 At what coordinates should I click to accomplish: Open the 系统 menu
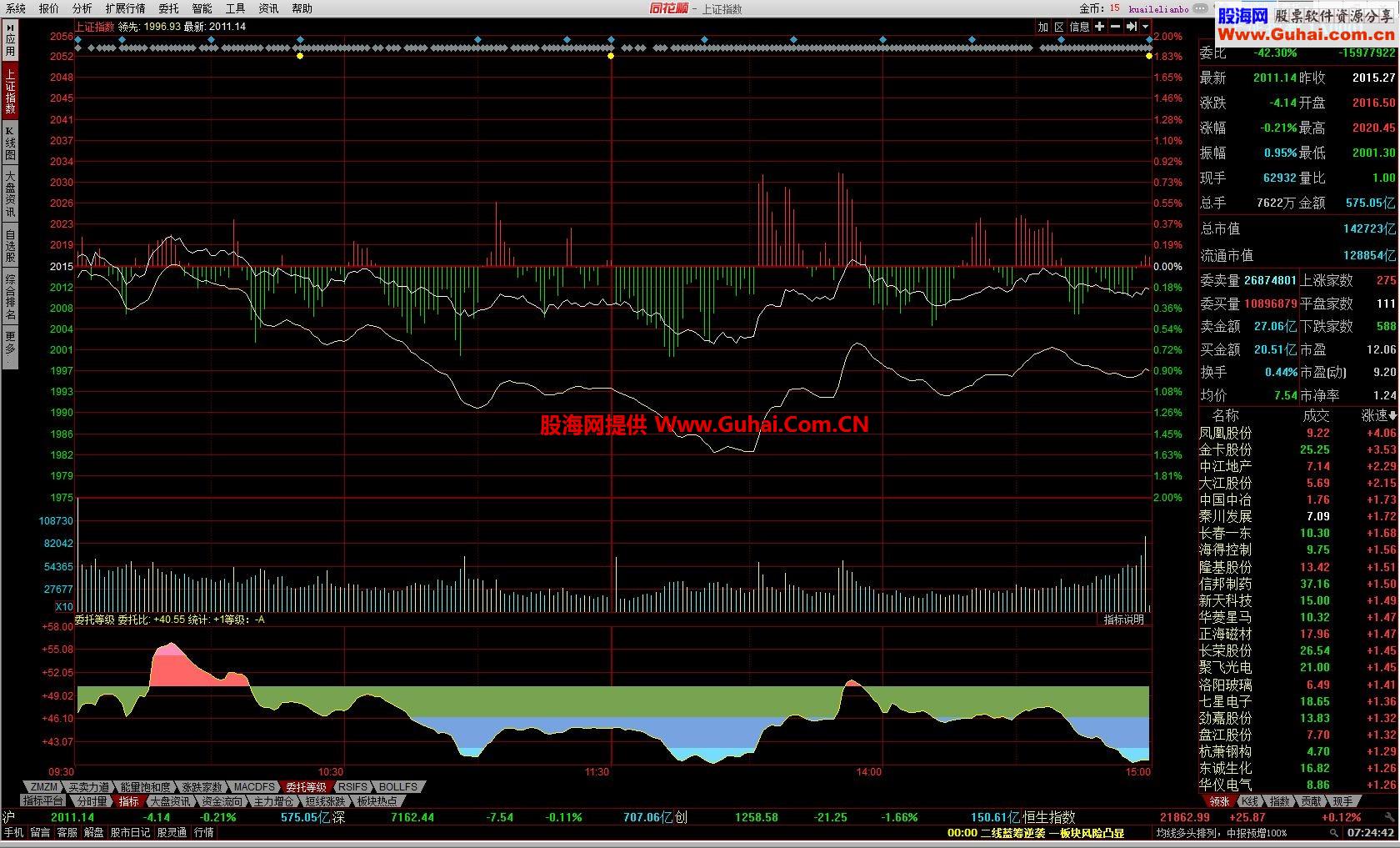tap(16, 8)
